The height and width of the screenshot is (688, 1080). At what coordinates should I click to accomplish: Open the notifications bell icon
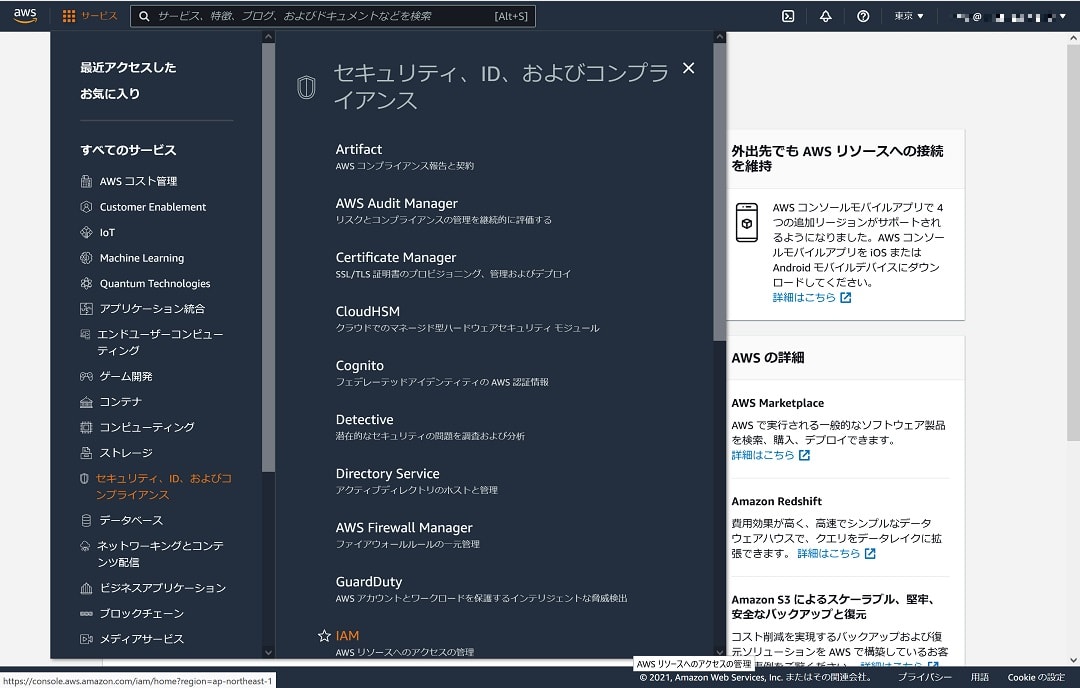[825, 16]
